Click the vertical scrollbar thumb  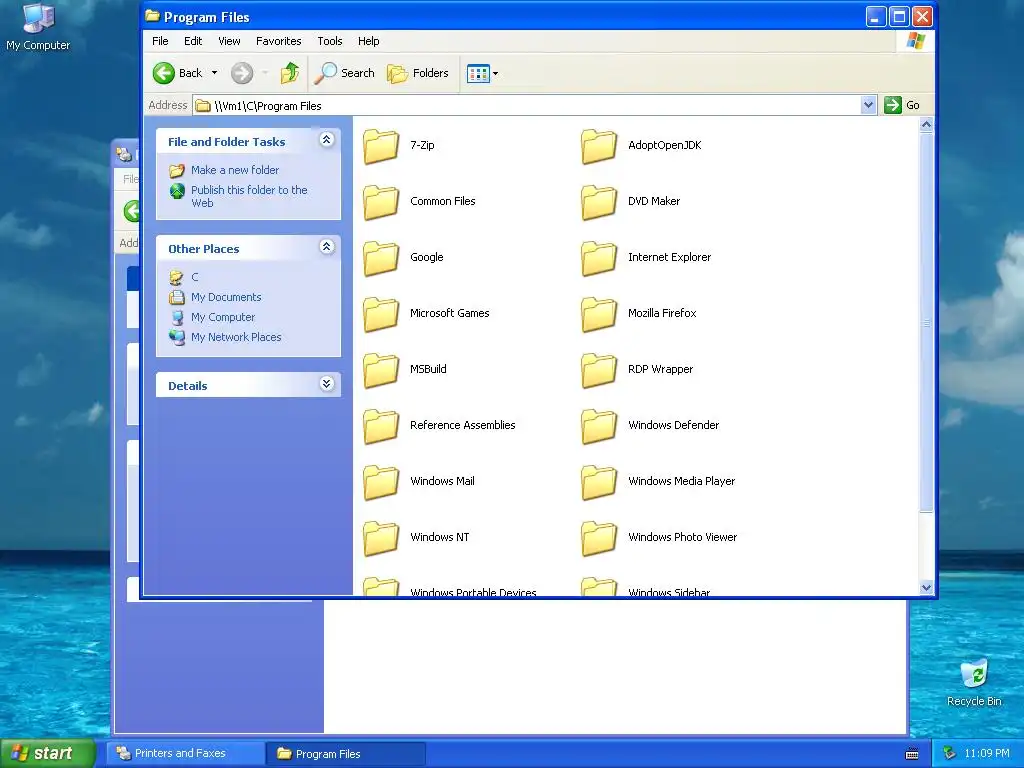[926, 322]
